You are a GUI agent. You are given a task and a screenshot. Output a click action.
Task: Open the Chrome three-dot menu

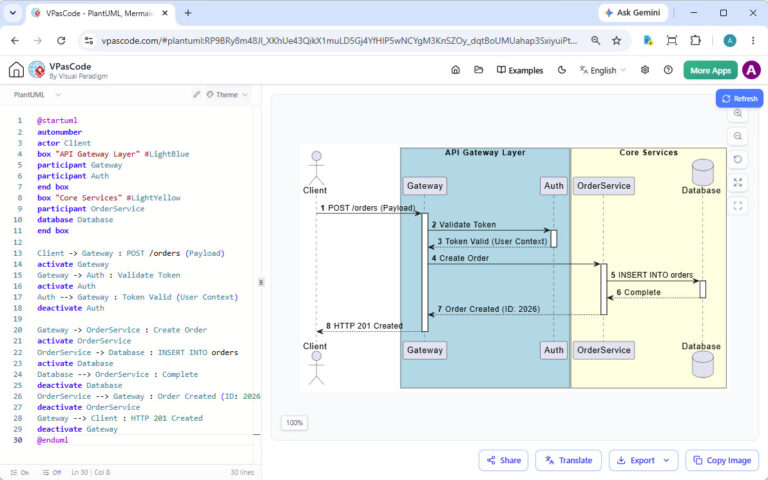pos(753,41)
